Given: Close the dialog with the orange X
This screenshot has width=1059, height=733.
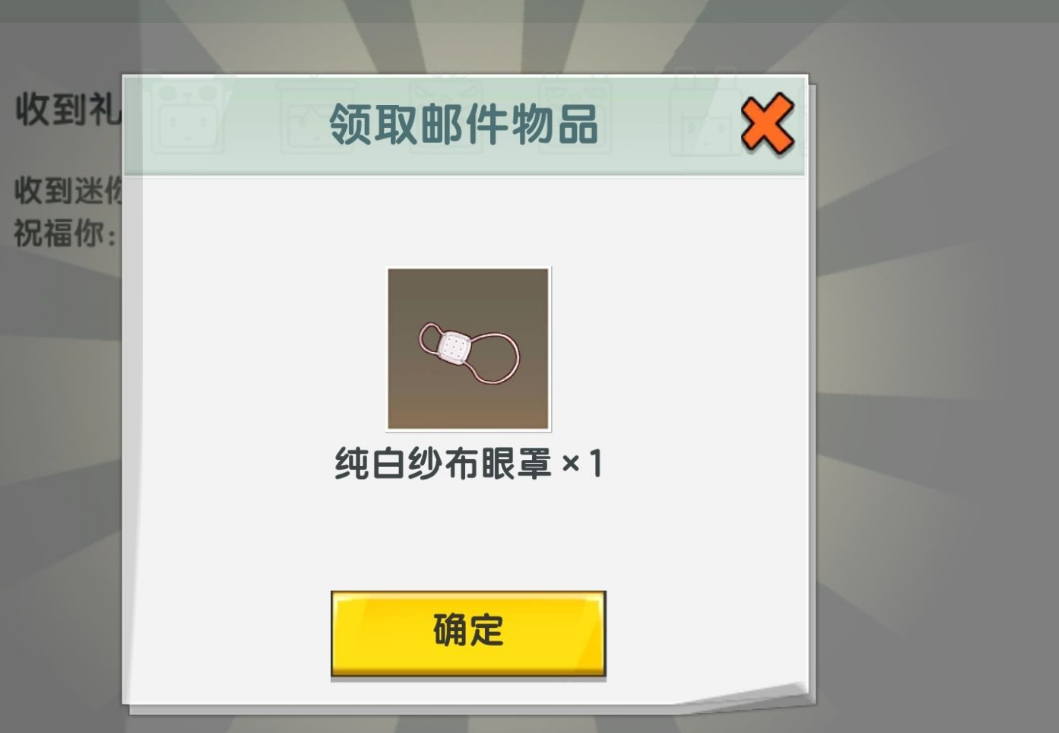Looking at the screenshot, I should [767, 123].
